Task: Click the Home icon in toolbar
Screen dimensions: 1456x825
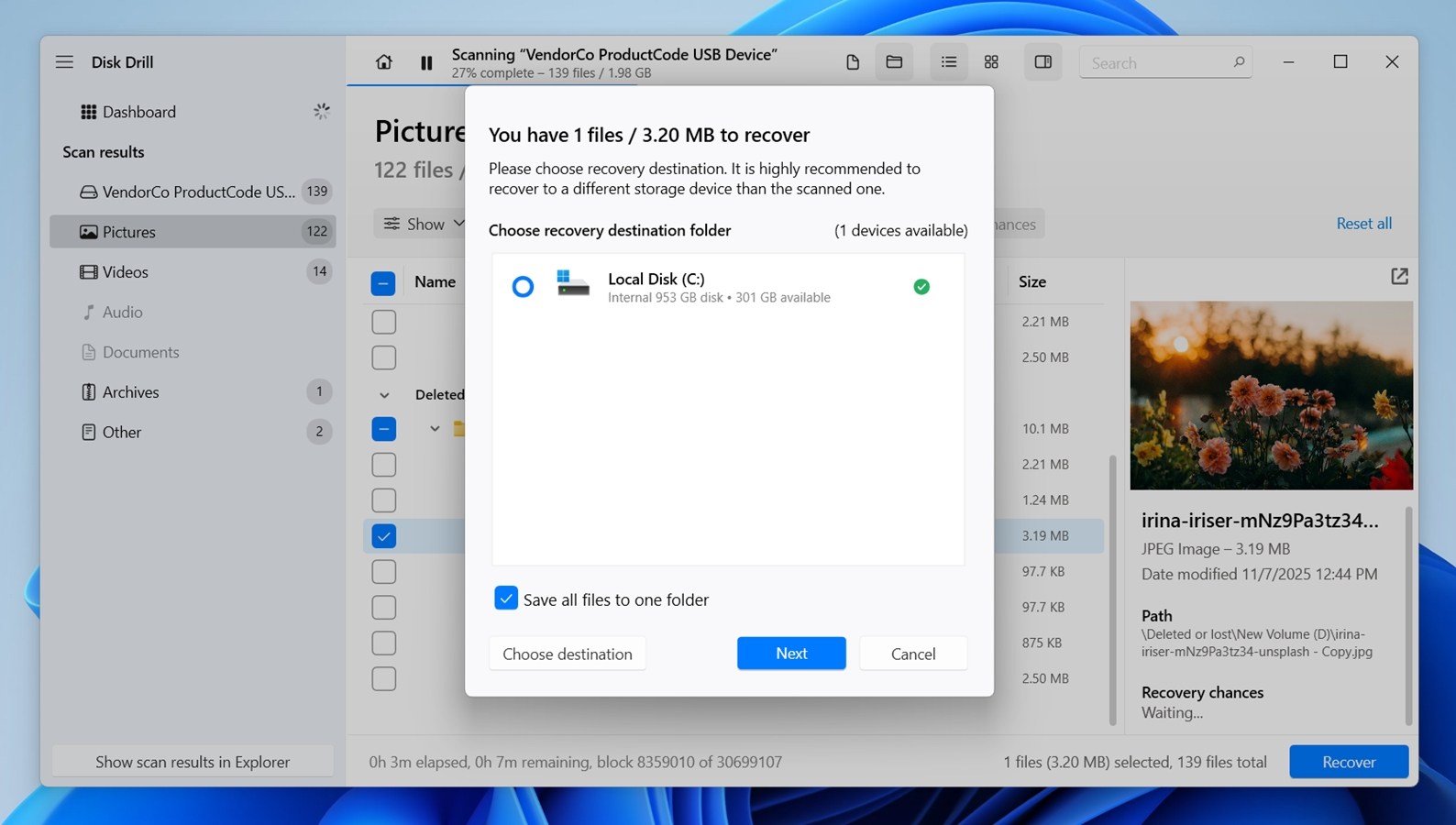Action: coord(383,62)
